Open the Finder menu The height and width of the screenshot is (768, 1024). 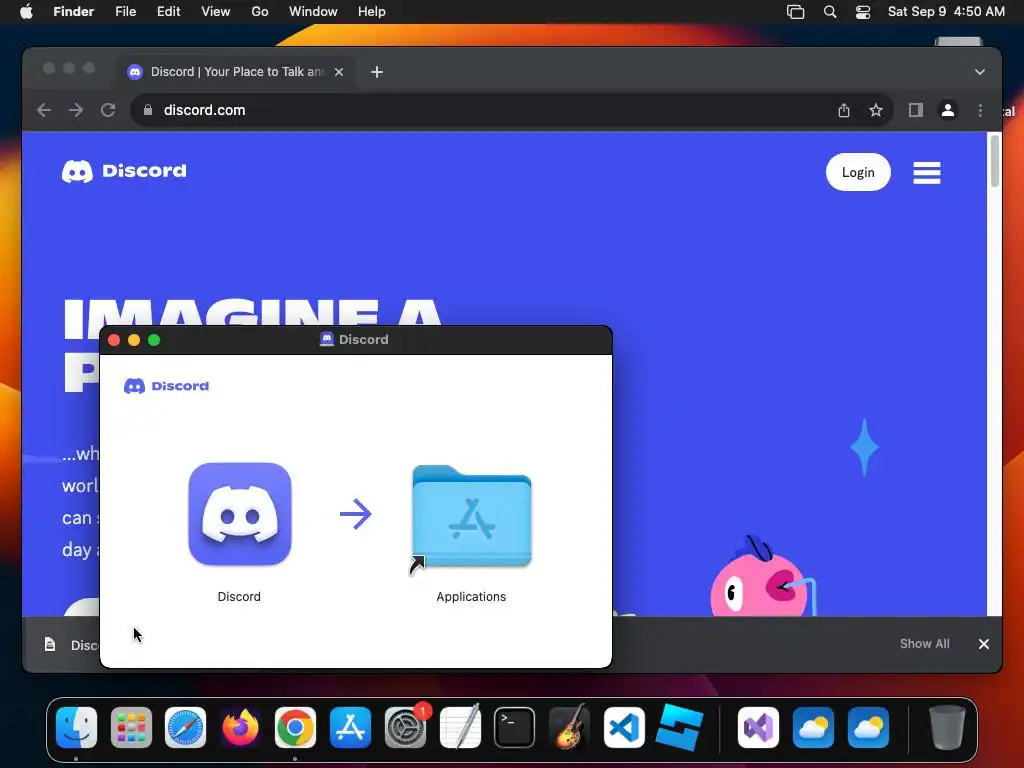pos(74,12)
